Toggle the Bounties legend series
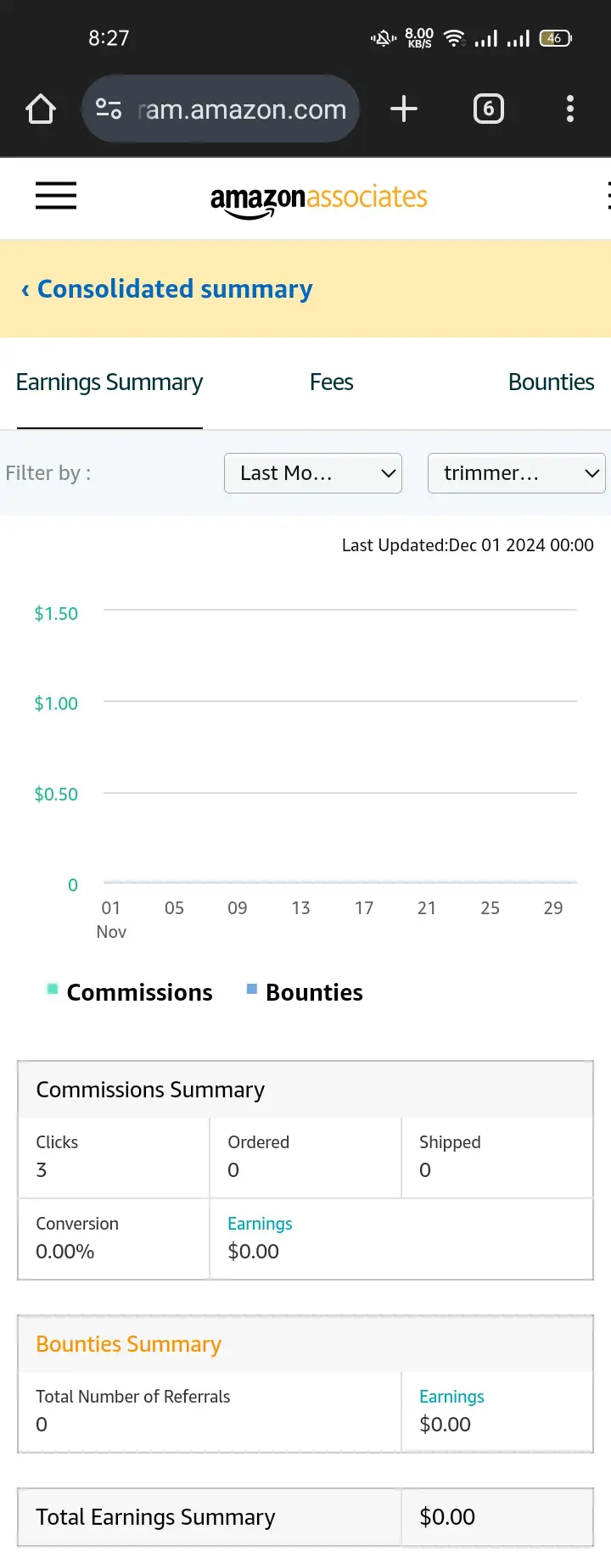The height and width of the screenshot is (1568, 611). click(305, 992)
